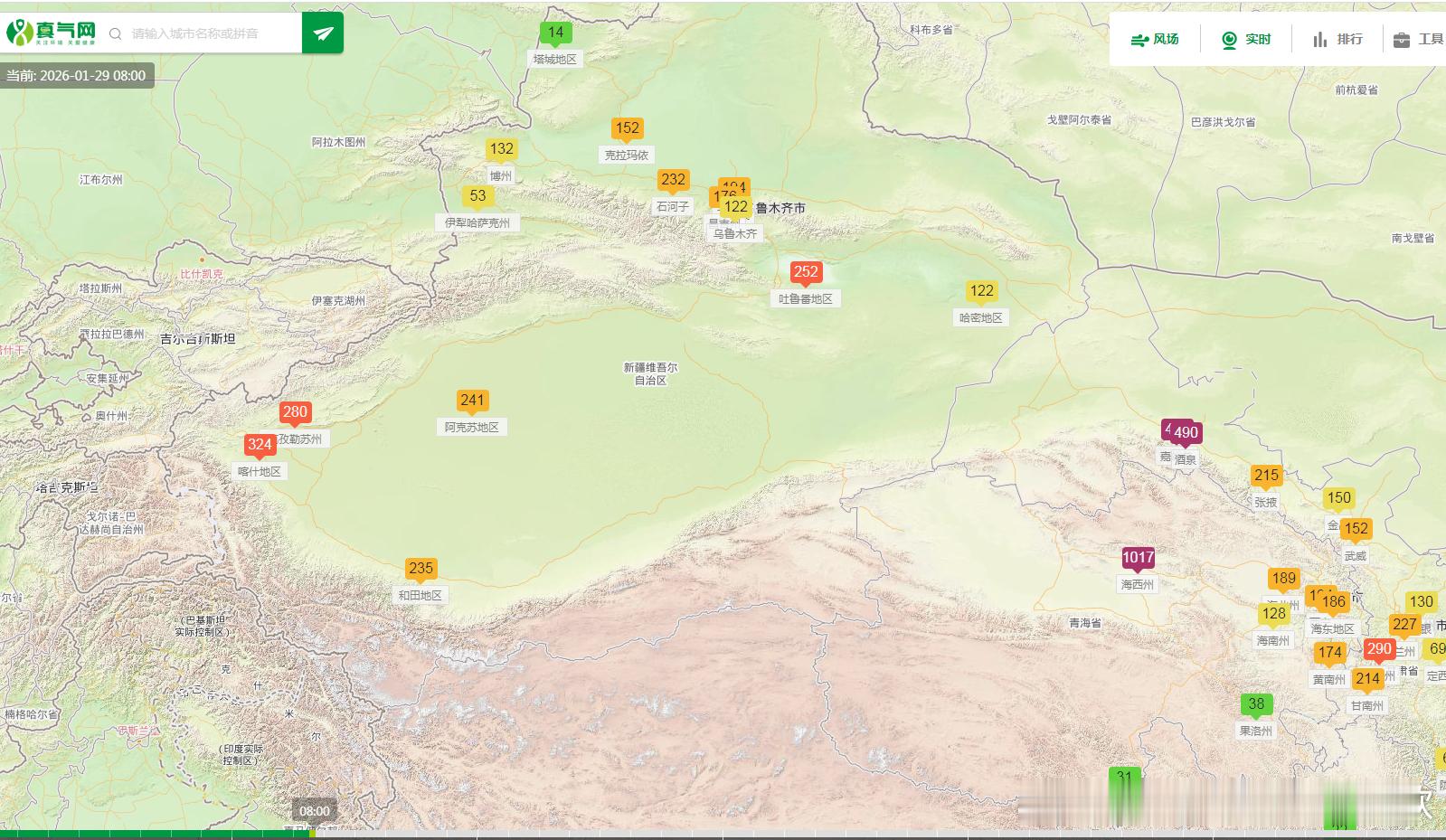Screen dimensions: 1446x840
Task: Click the 和田地区 city label
Action: pos(421,595)
